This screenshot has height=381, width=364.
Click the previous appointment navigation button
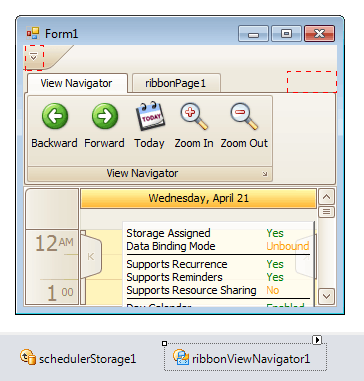91,256
